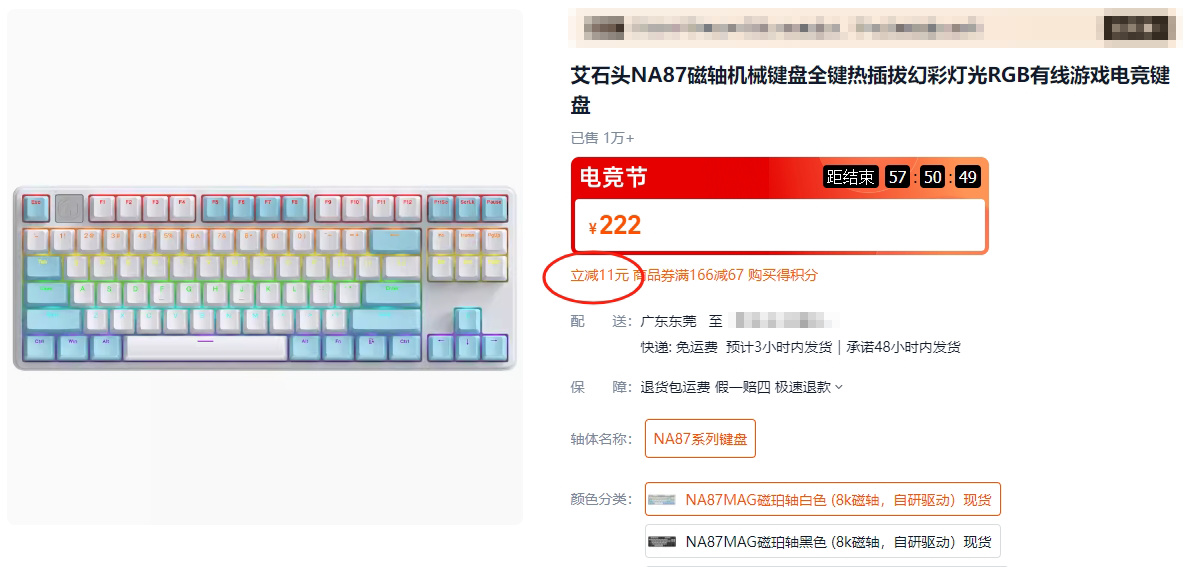The width and height of the screenshot is (1187, 567).
Task: Click the keyboard product main image
Action: coord(265,266)
